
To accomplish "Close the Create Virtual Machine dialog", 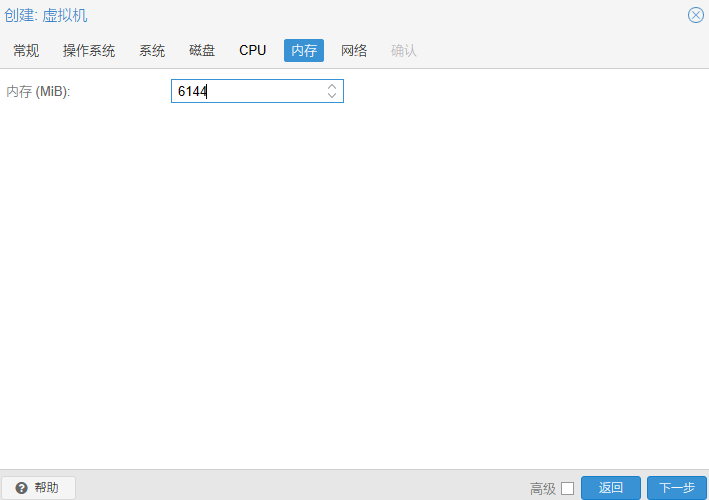I will (x=695, y=15).
